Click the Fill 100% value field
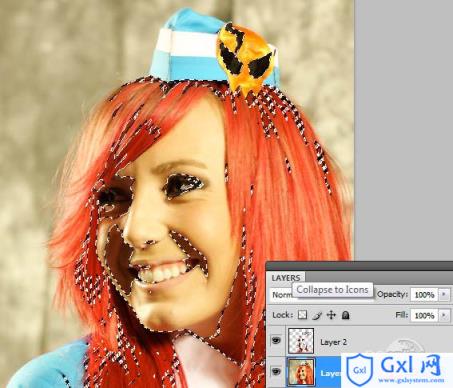The width and height of the screenshot is (453, 388). [x=425, y=315]
